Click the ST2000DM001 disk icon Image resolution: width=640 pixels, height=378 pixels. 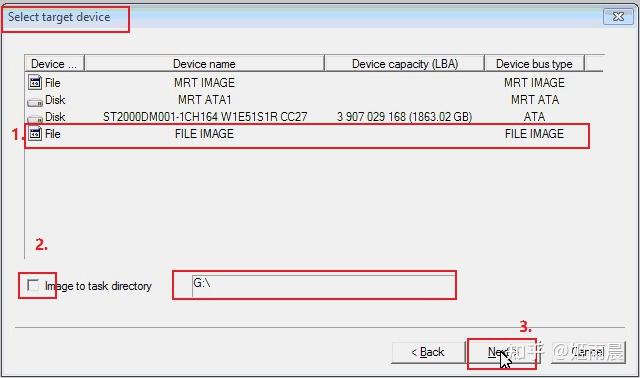pos(35,119)
